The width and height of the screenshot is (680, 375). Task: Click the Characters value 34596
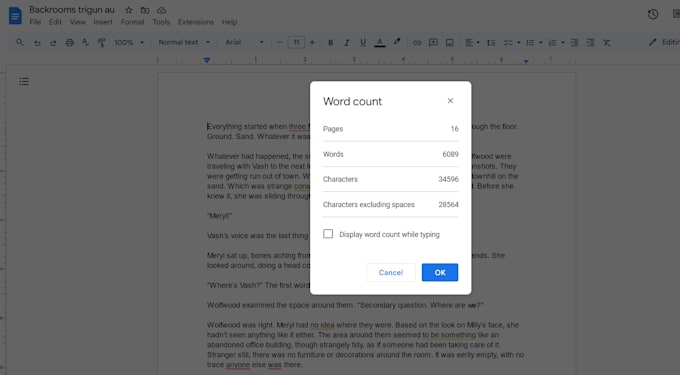click(x=448, y=179)
